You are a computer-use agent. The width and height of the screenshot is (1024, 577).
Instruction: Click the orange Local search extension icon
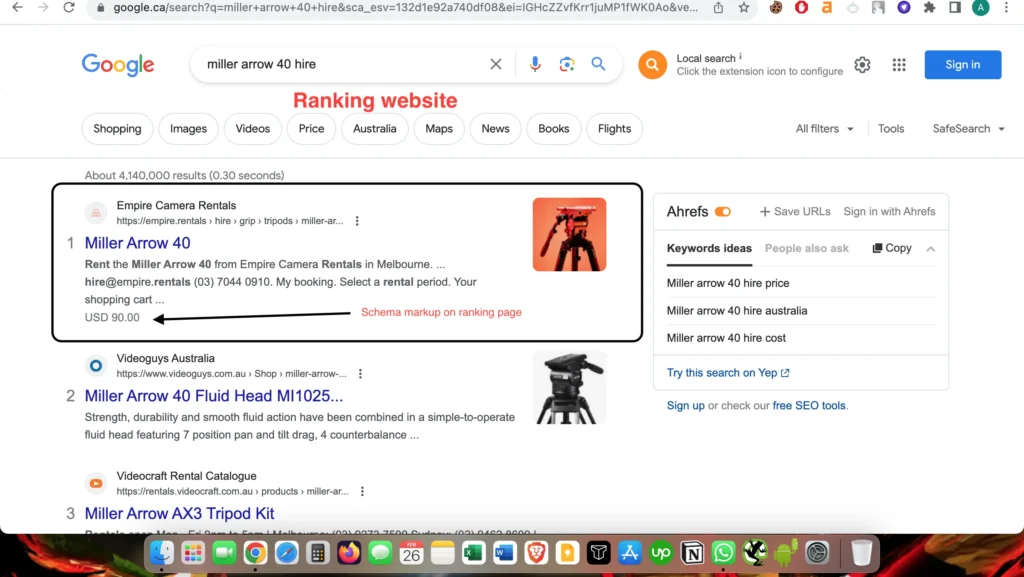[x=652, y=65]
